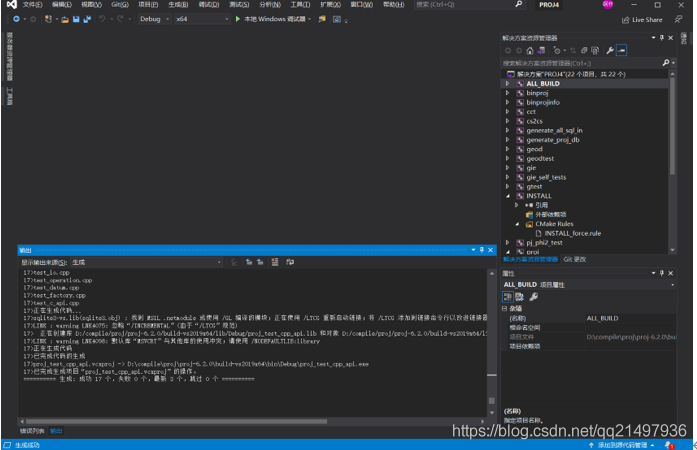Image resolution: width=697 pixels, height=450 pixels.
Task: Click Solution Explorer home icon
Action: click(530, 51)
